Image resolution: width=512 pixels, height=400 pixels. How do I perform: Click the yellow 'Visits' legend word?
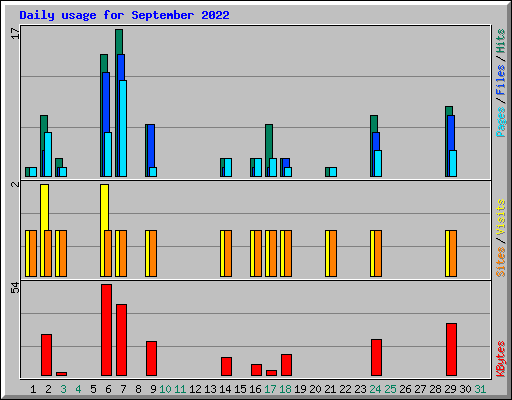tap(500, 217)
